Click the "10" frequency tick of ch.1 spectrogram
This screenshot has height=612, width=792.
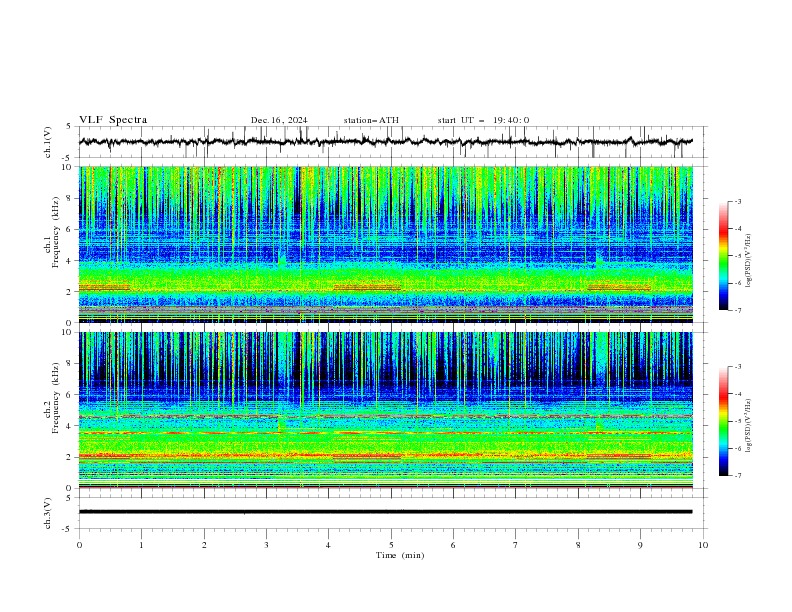(68, 167)
